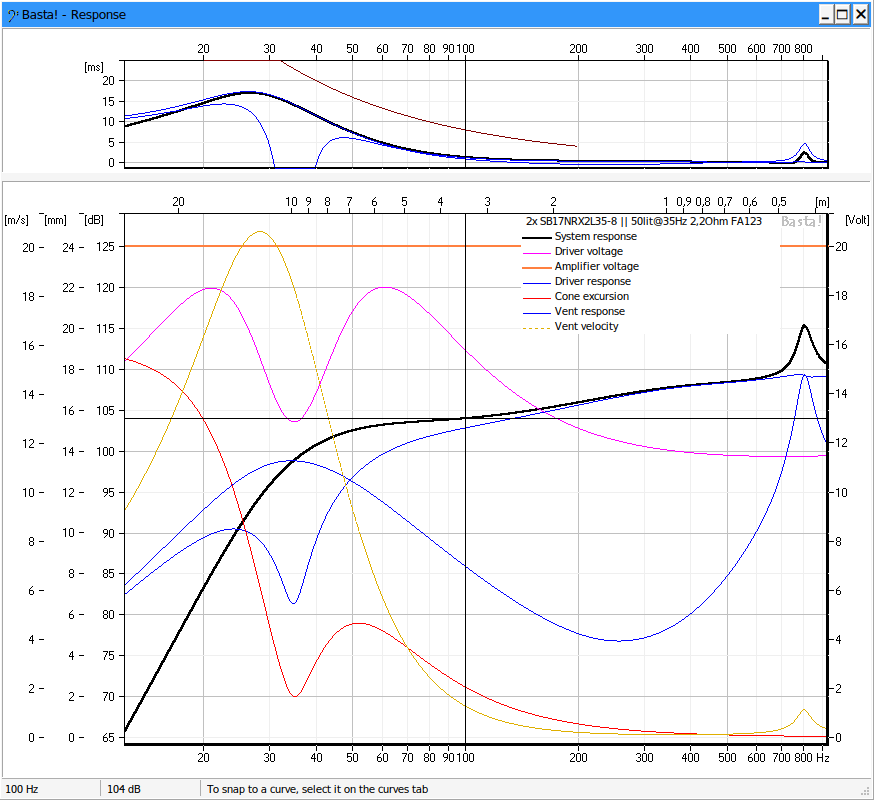Click the window resize grip in status bar
This screenshot has height=800, width=874.
click(865, 791)
